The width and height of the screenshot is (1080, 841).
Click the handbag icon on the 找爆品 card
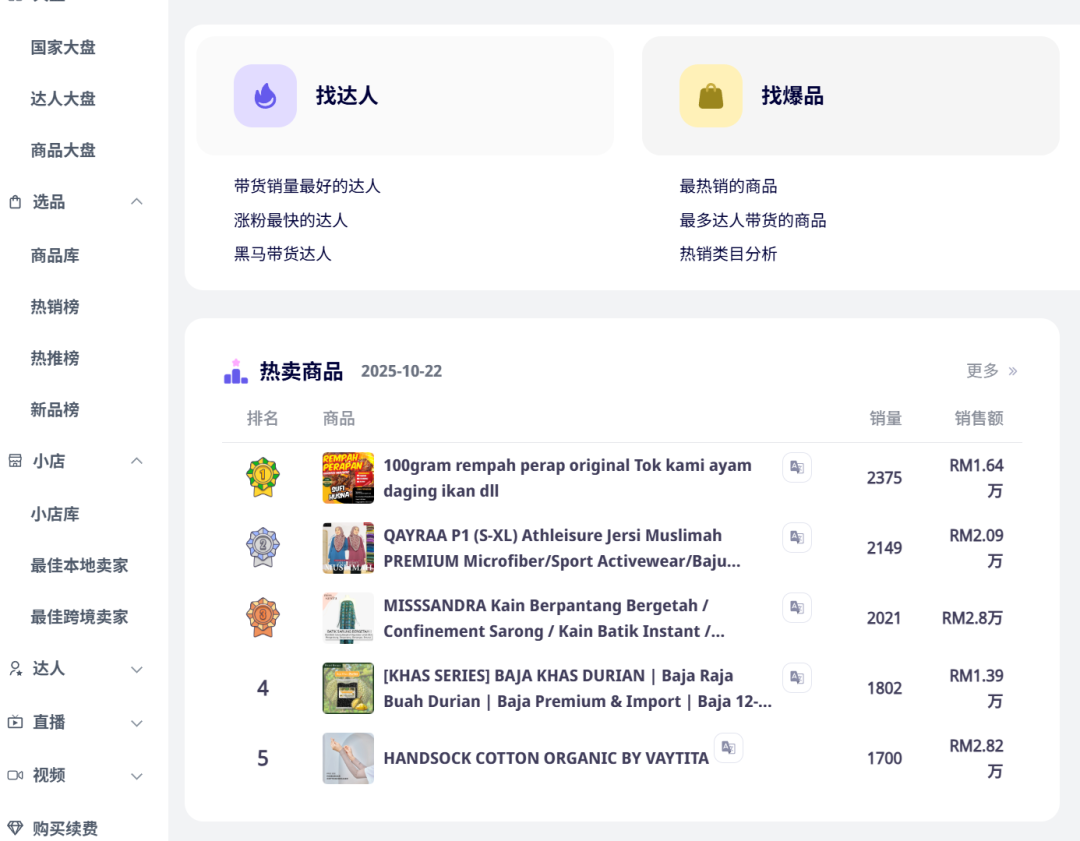710,95
